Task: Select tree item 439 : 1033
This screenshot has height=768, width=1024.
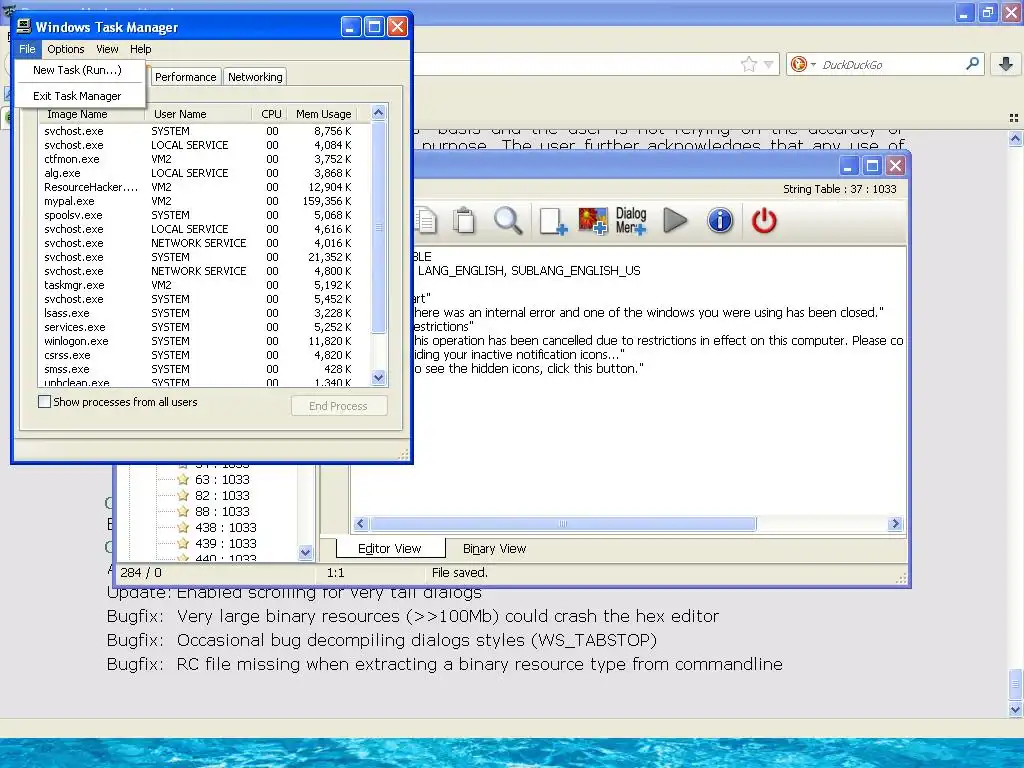Action: 226,543
